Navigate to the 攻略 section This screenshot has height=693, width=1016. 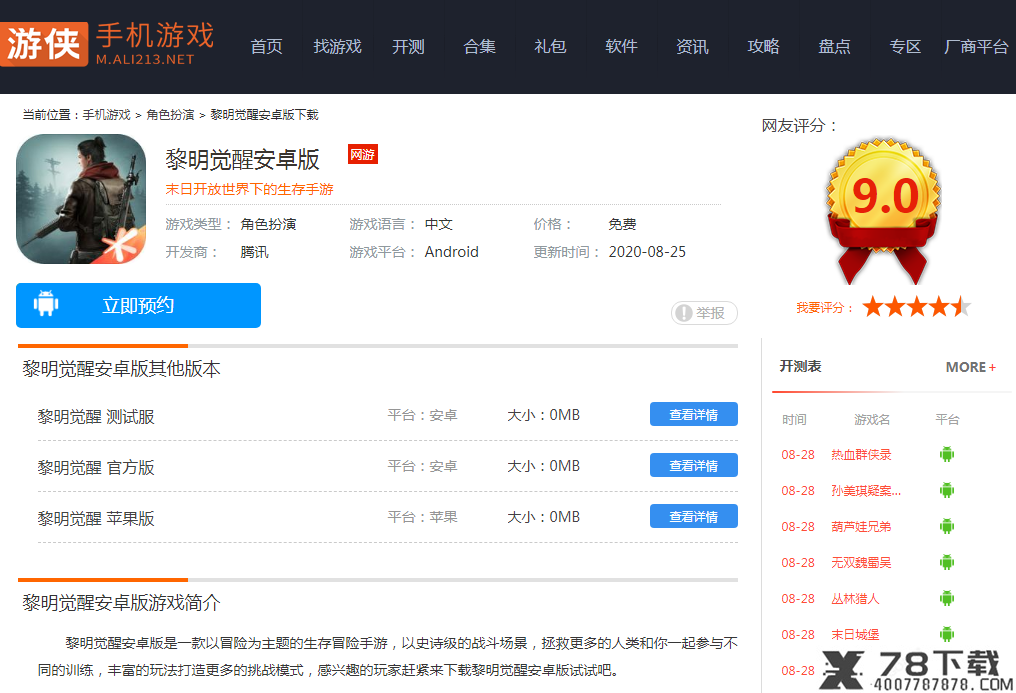tap(763, 47)
